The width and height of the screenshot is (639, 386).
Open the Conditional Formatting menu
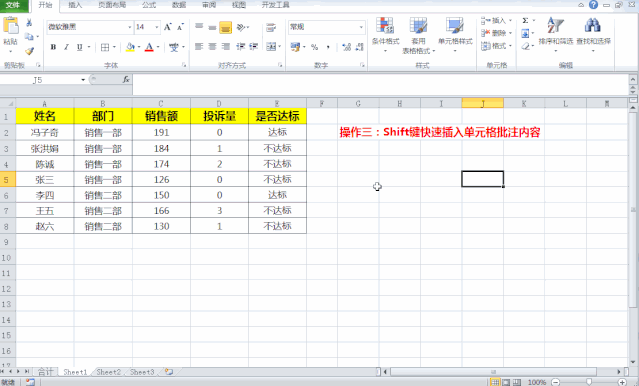click(385, 35)
